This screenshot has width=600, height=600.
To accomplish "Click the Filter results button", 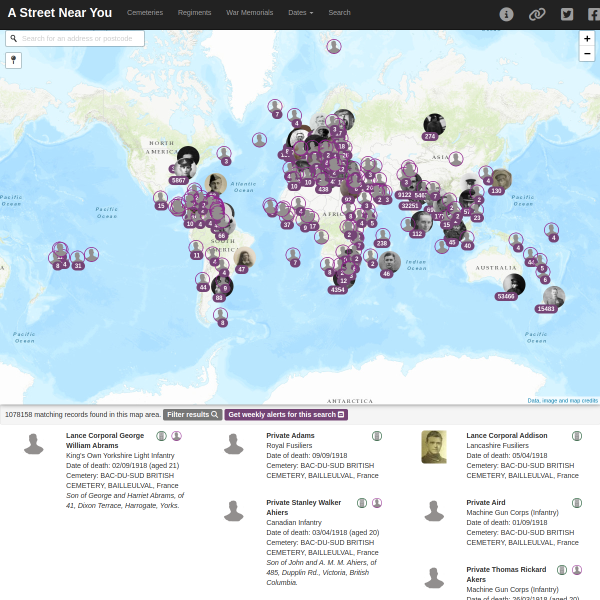I will click(x=192, y=414).
